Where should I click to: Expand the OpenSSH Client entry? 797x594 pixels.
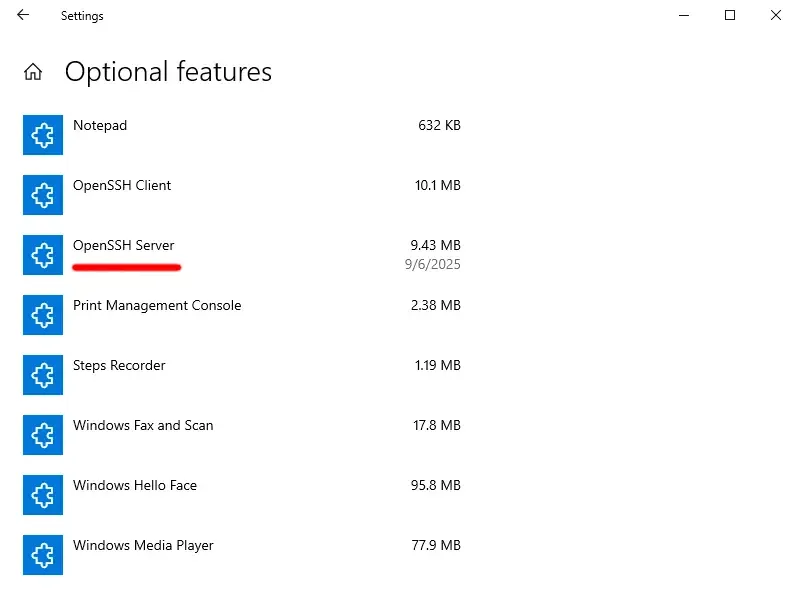122,186
